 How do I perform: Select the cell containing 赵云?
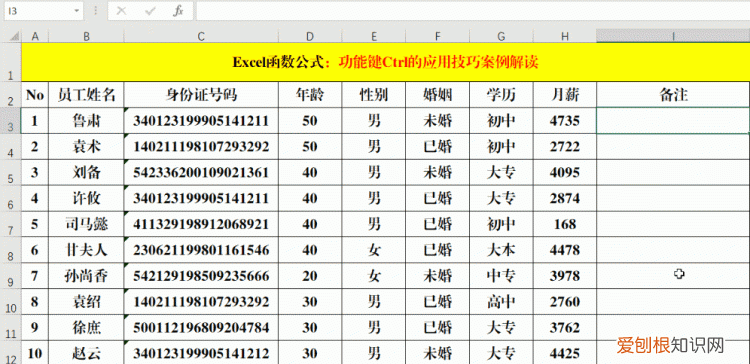point(86,353)
